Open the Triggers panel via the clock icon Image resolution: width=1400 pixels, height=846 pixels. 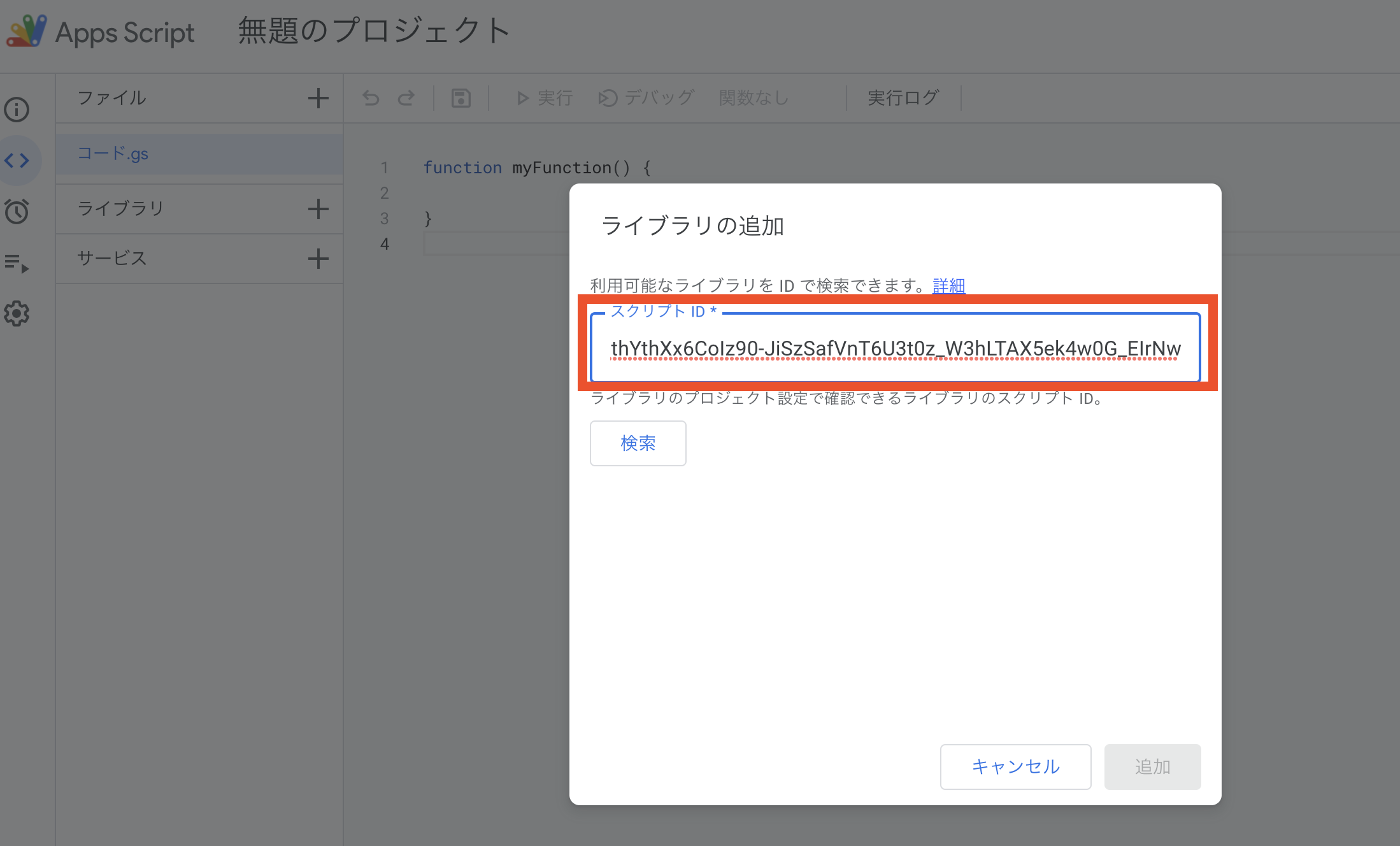pyautogui.click(x=17, y=211)
